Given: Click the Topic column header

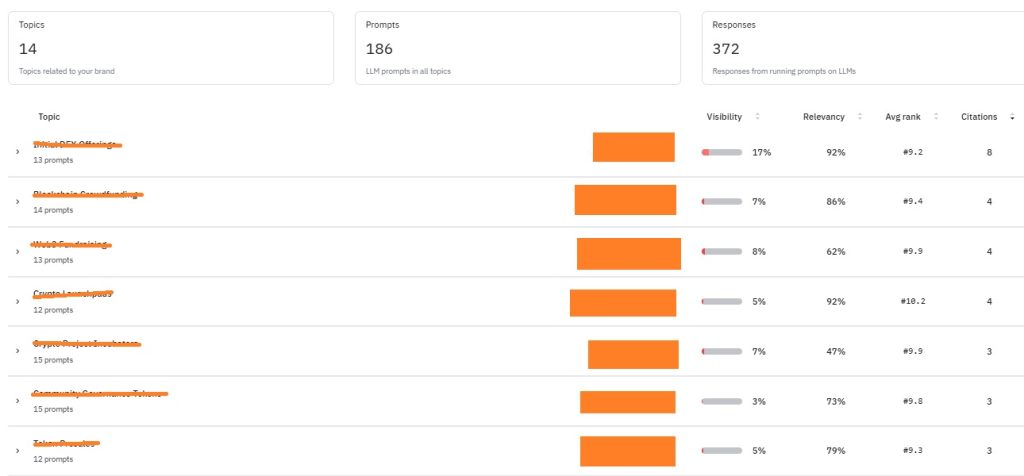Looking at the screenshot, I should tap(49, 117).
